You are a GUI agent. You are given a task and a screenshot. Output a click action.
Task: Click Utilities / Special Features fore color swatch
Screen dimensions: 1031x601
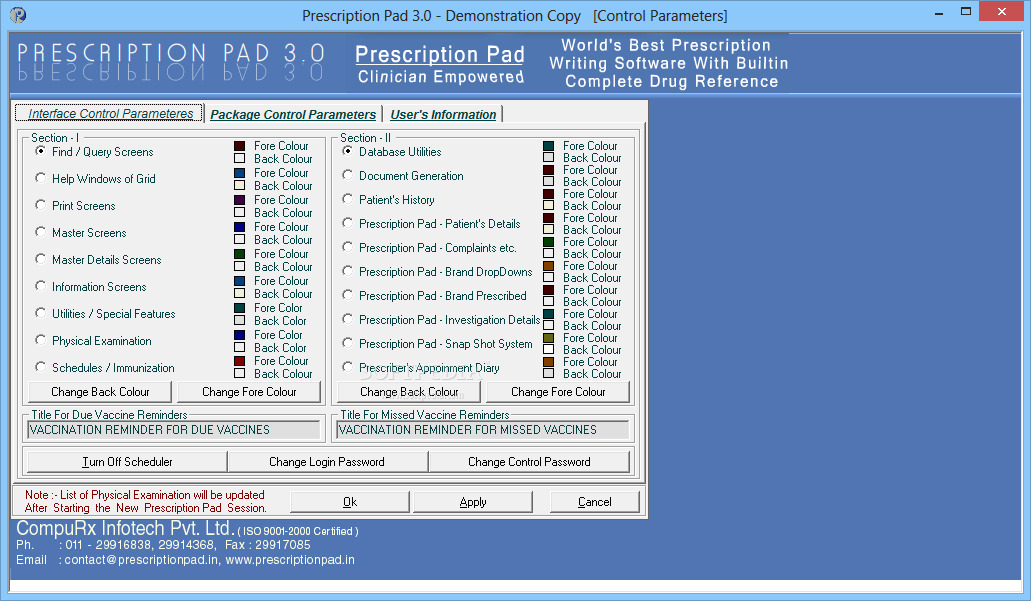(239, 308)
